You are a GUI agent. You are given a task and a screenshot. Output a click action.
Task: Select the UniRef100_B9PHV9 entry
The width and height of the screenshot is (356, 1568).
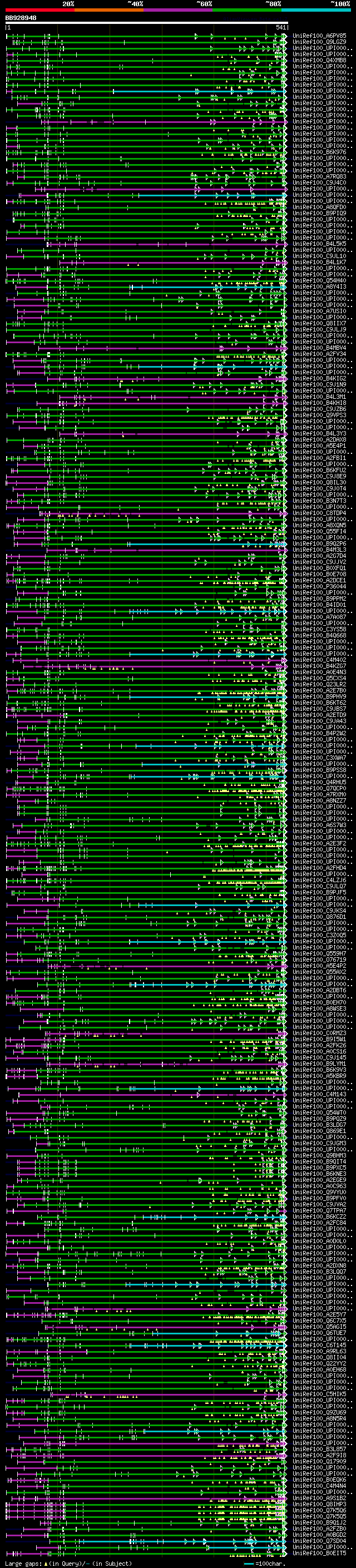(x=319, y=696)
